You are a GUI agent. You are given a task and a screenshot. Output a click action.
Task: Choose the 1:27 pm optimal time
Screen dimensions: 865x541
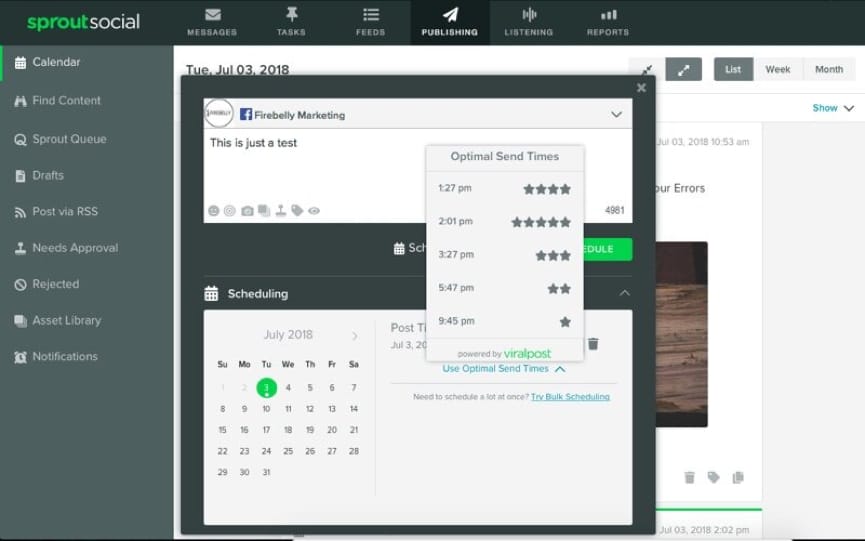(x=505, y=189)
